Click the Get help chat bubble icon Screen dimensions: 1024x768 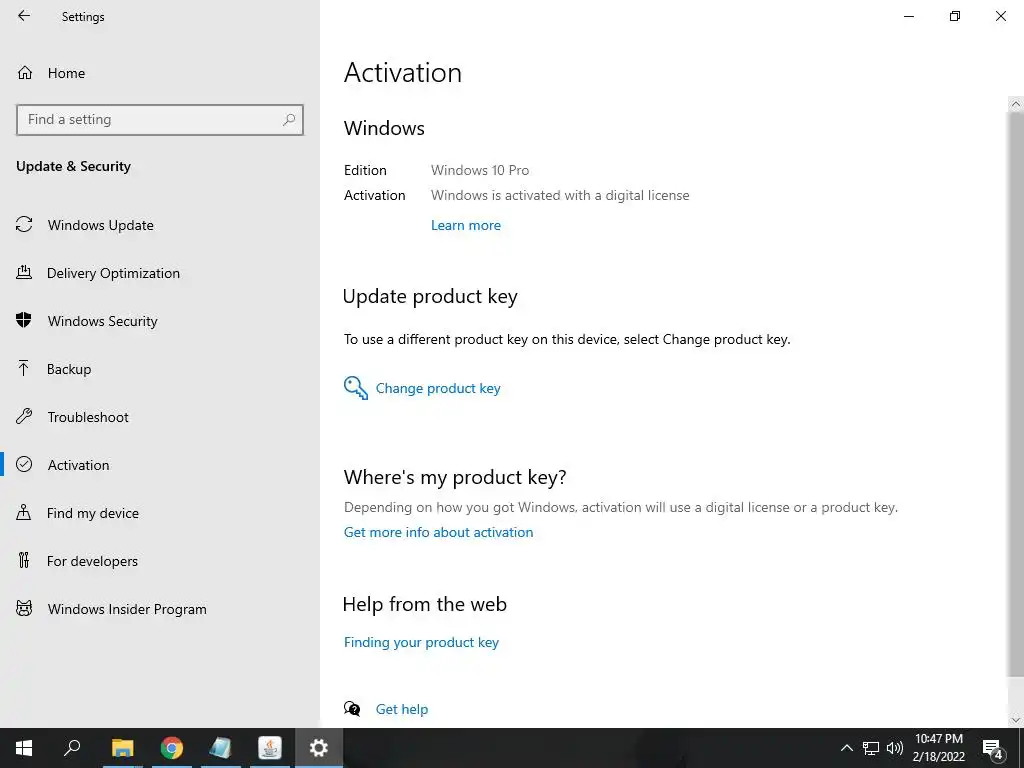click(352, 709)
